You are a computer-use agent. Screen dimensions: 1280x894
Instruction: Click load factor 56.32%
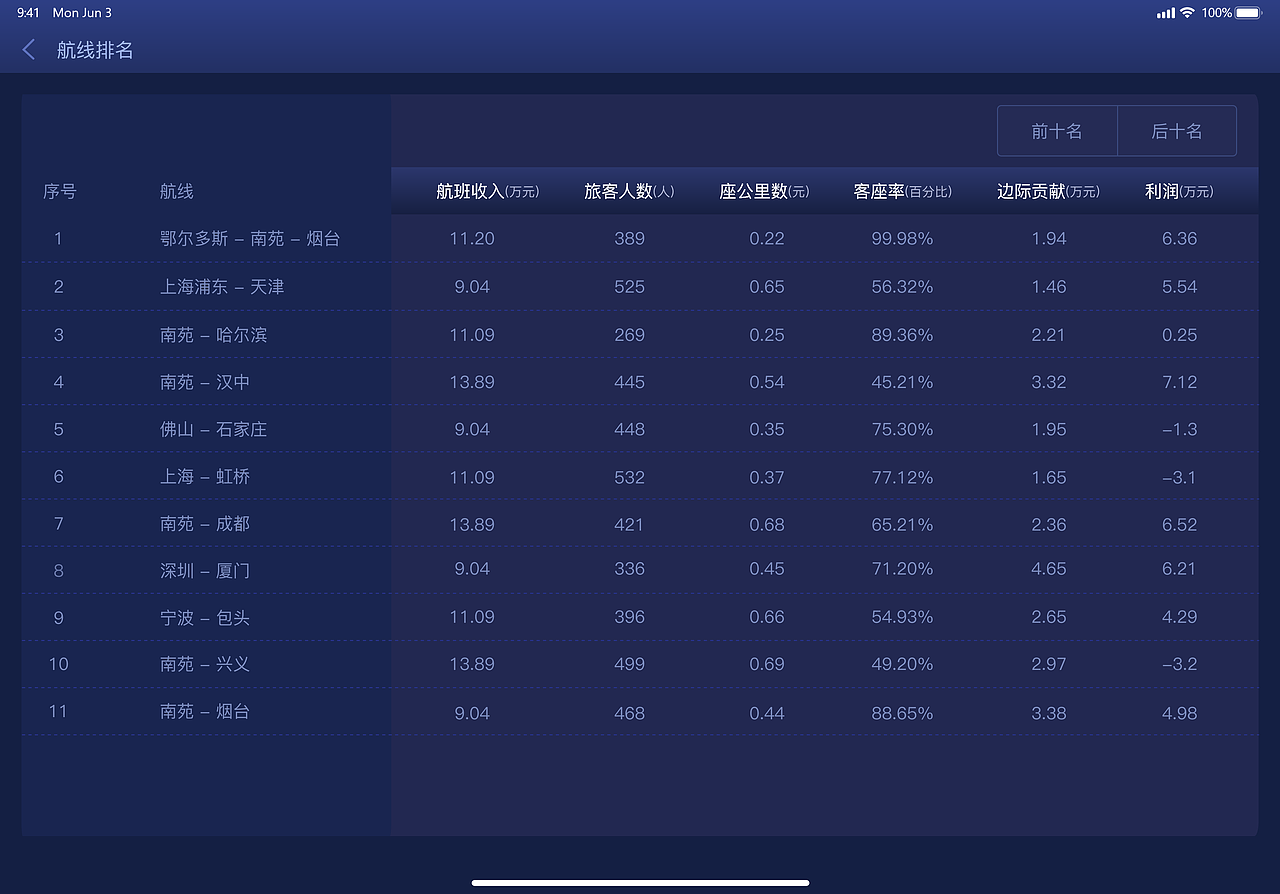(x=902, y=286)
